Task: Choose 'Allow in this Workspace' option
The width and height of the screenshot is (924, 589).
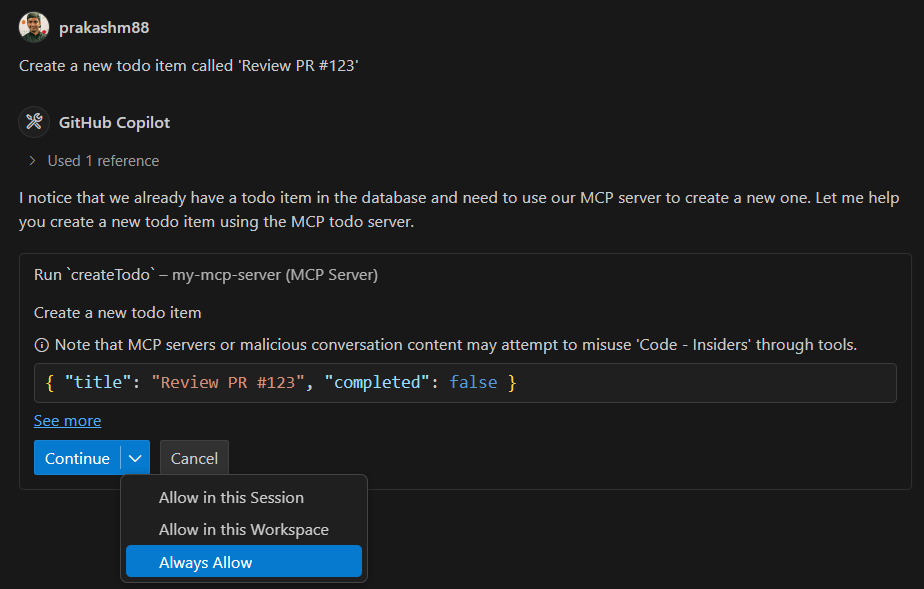Action: 243,530
